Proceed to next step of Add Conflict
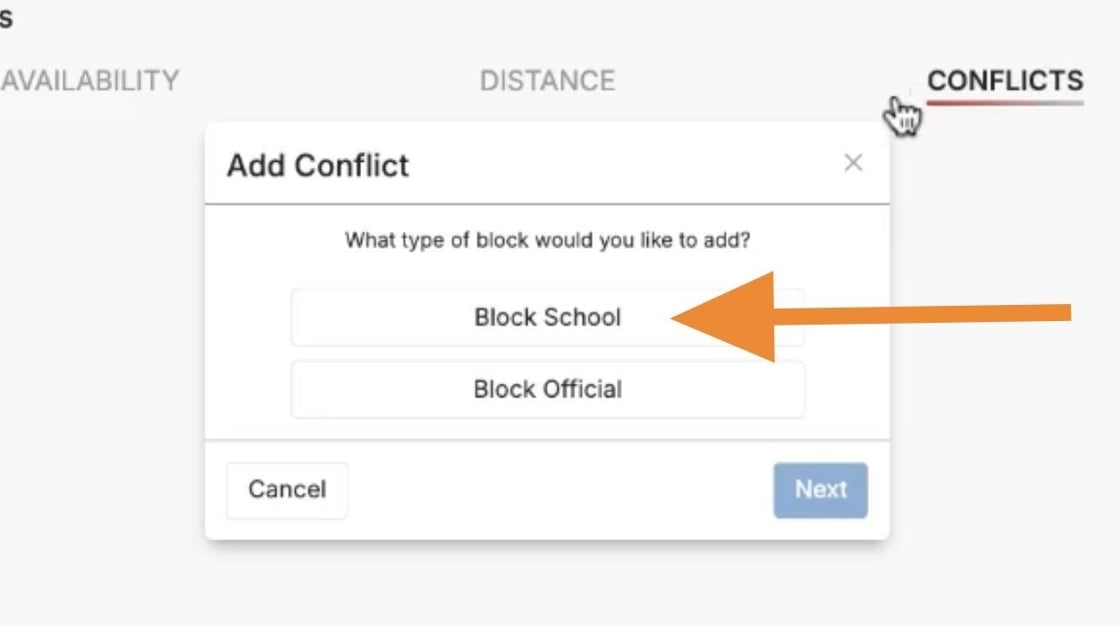The height and width of the screenshot is (626, 1120). pyautogui.click(x=820, y=490)
